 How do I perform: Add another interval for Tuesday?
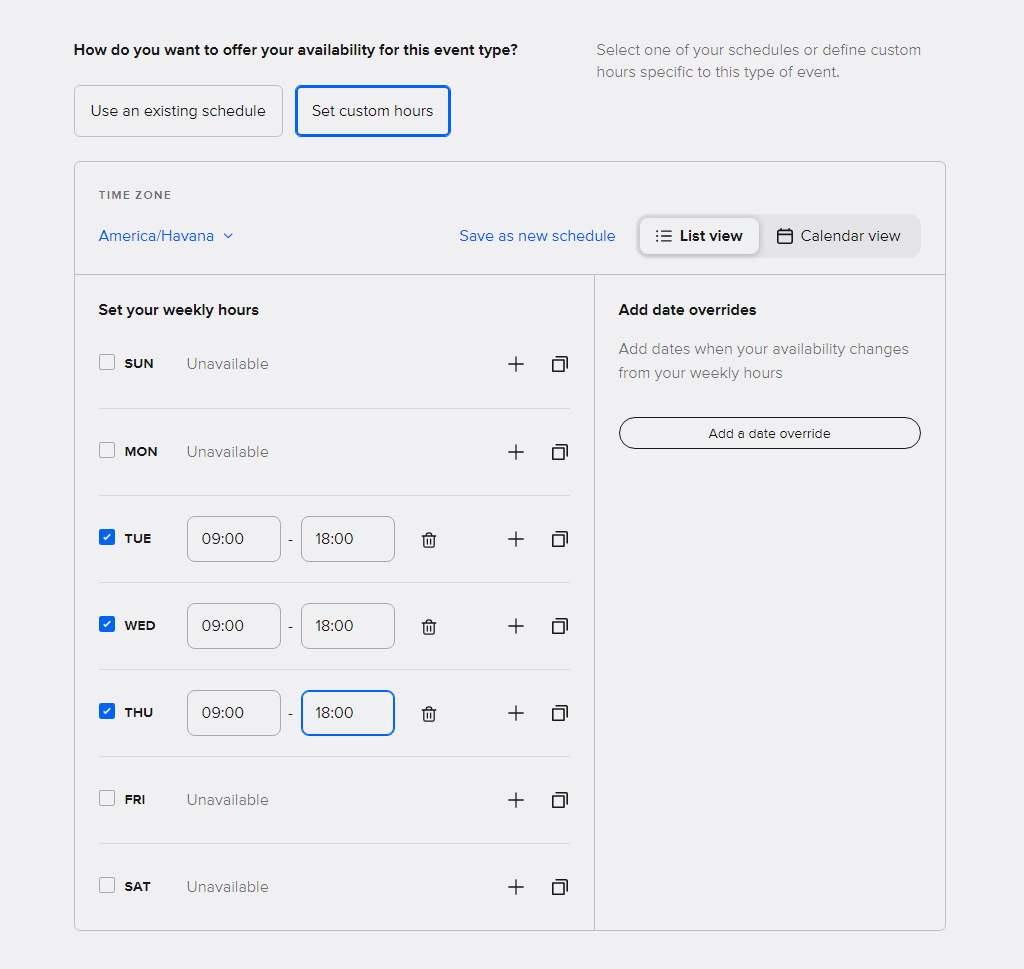pos(516,539)
